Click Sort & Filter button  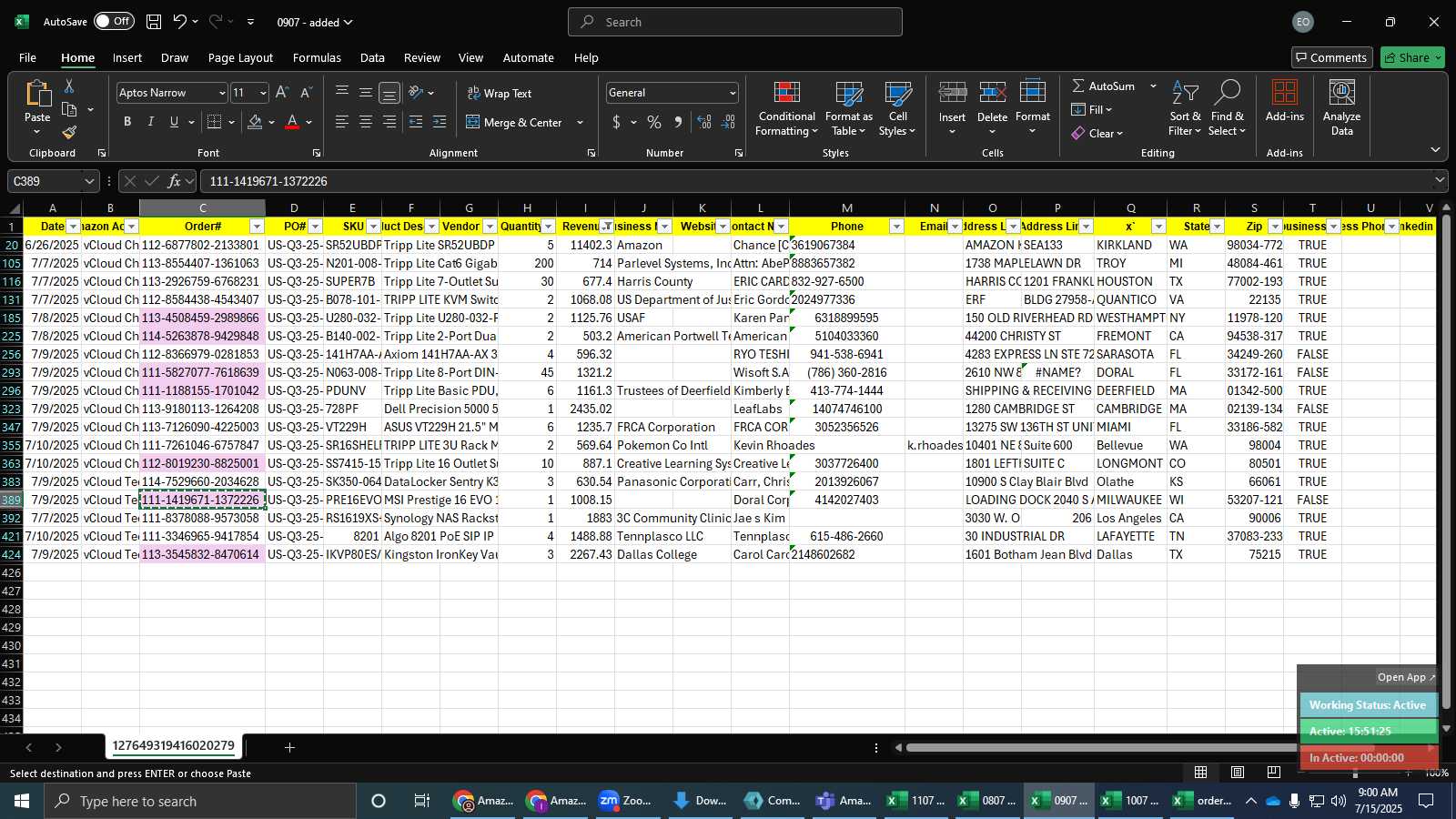(1185, 108)
